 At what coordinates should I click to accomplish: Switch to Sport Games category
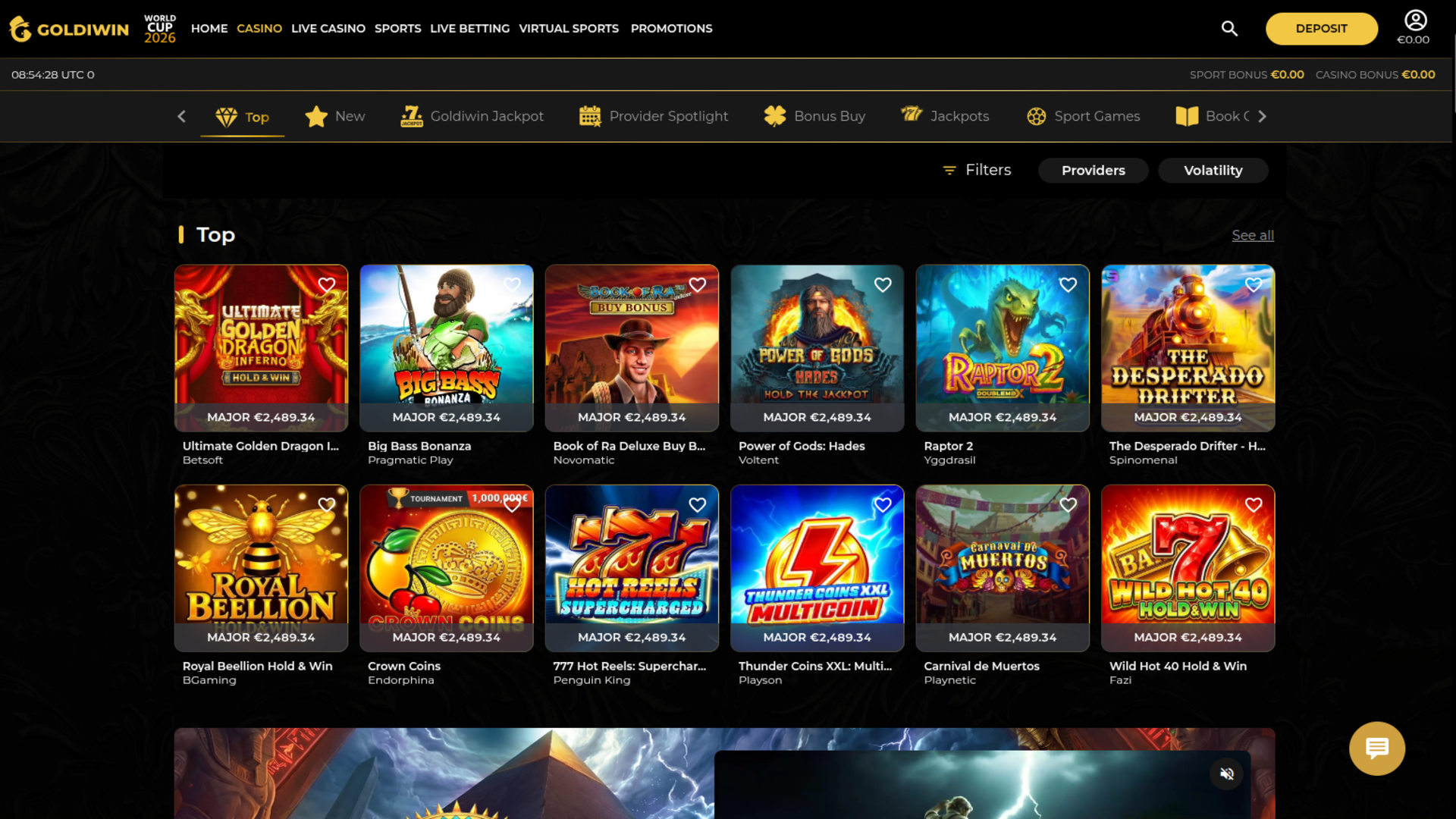1083,117
